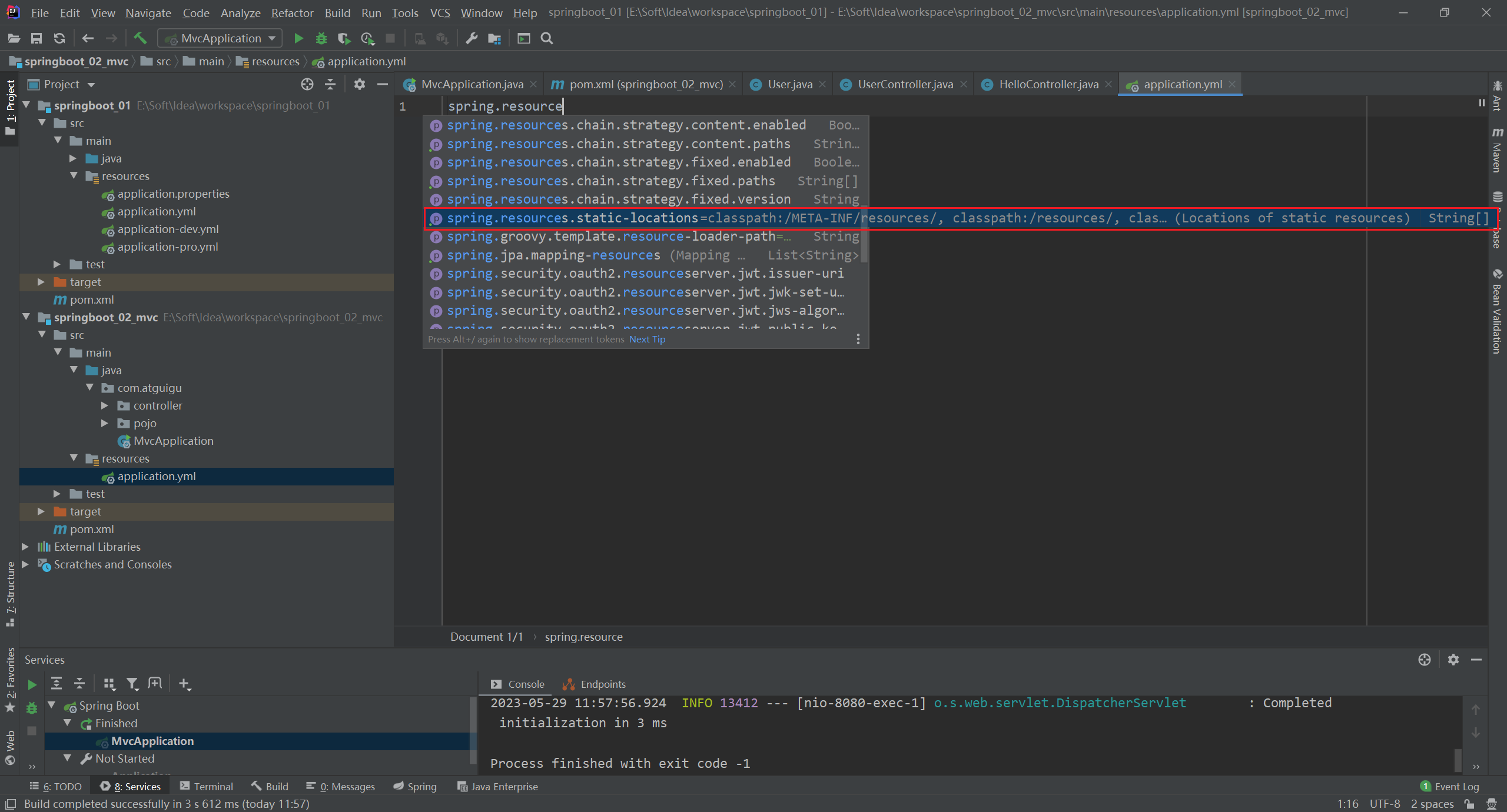Viewport: 1507px width, 812px height.
Task: Hide the Project panel with minus icon
Action: (382, 84)
